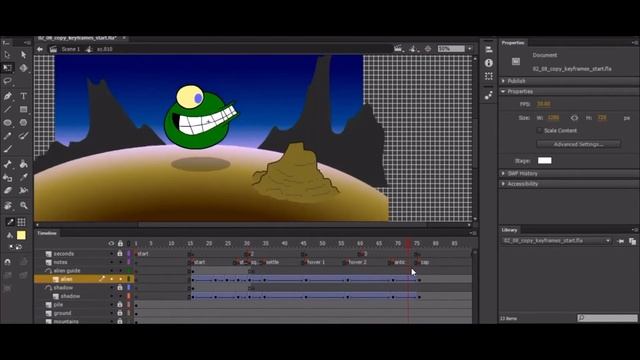This screenshot has height=360, width=640.
Task: Select the Rectangle tool
Action: [23, 109]
